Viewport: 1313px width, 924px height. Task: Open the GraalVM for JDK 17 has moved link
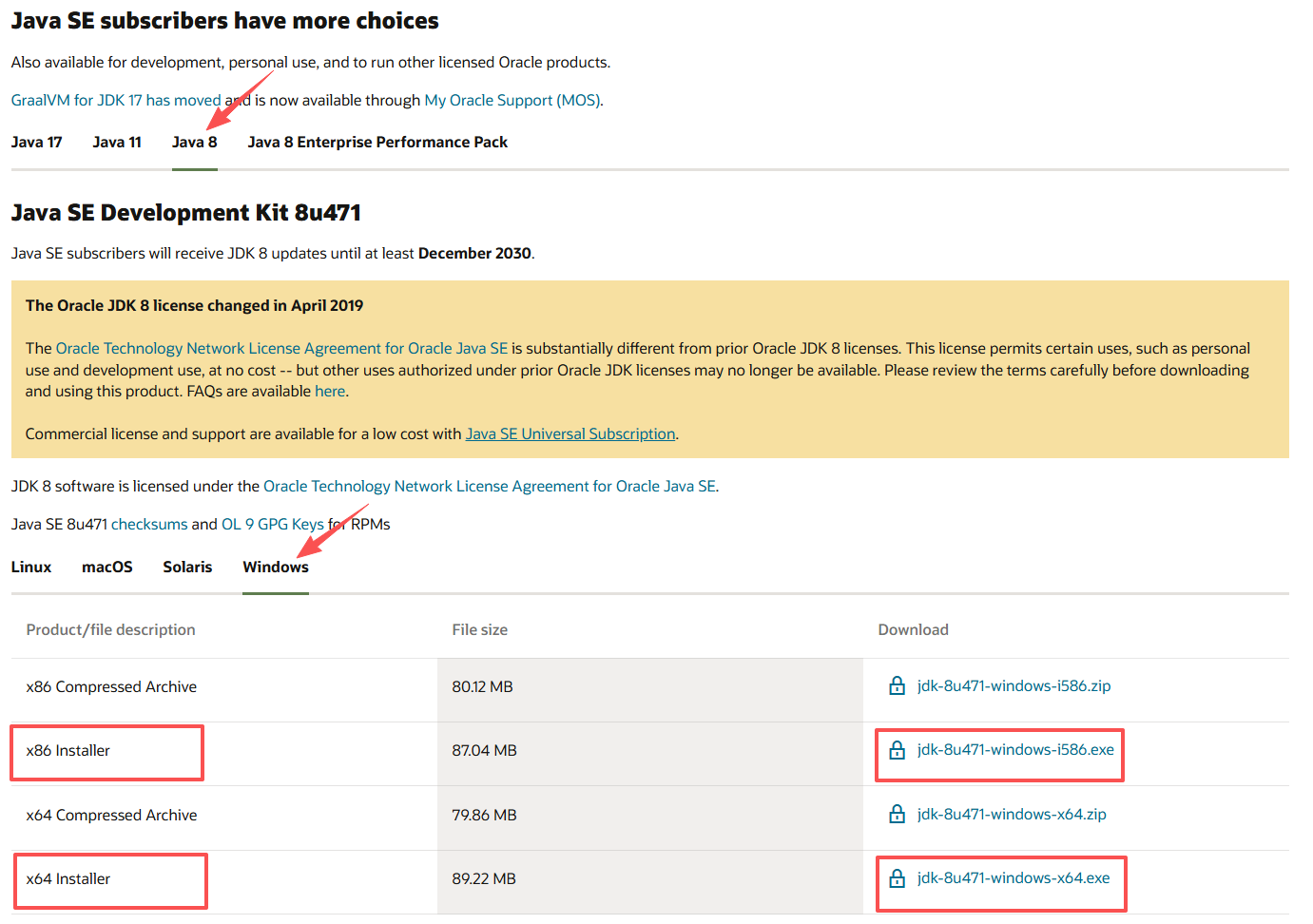[116, 100]
